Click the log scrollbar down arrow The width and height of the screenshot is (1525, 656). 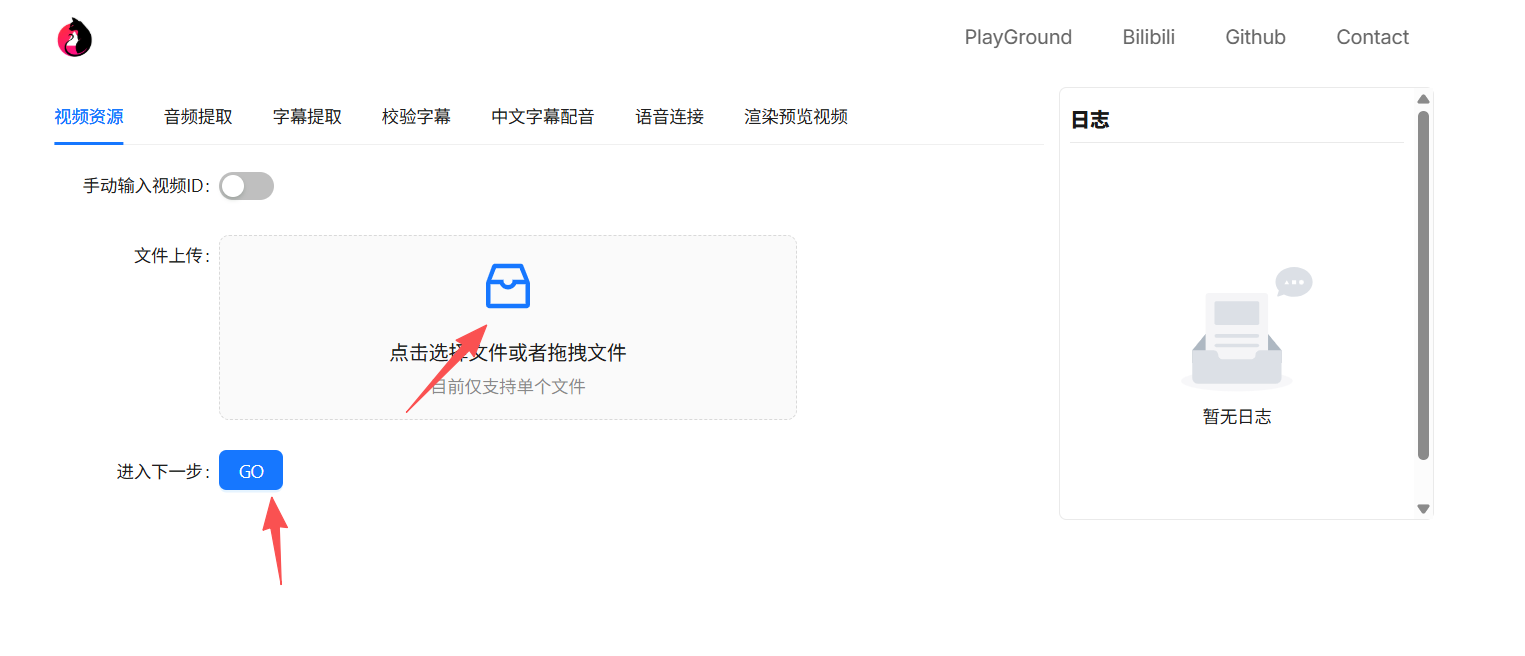(x=1422, y=509)
